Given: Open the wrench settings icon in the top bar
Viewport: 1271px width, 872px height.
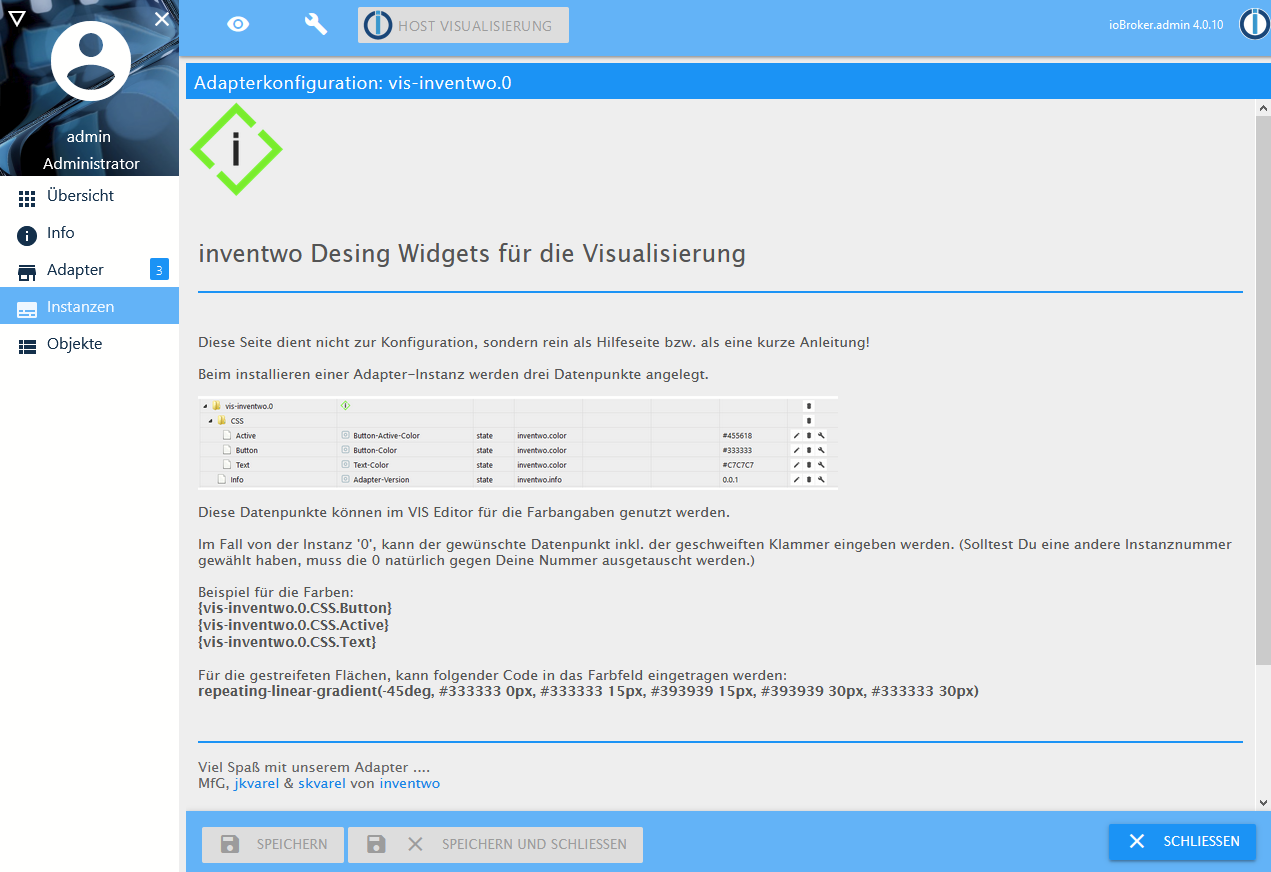Looking at the screenshot, I should pyautogui.click(x=316, y=24).
